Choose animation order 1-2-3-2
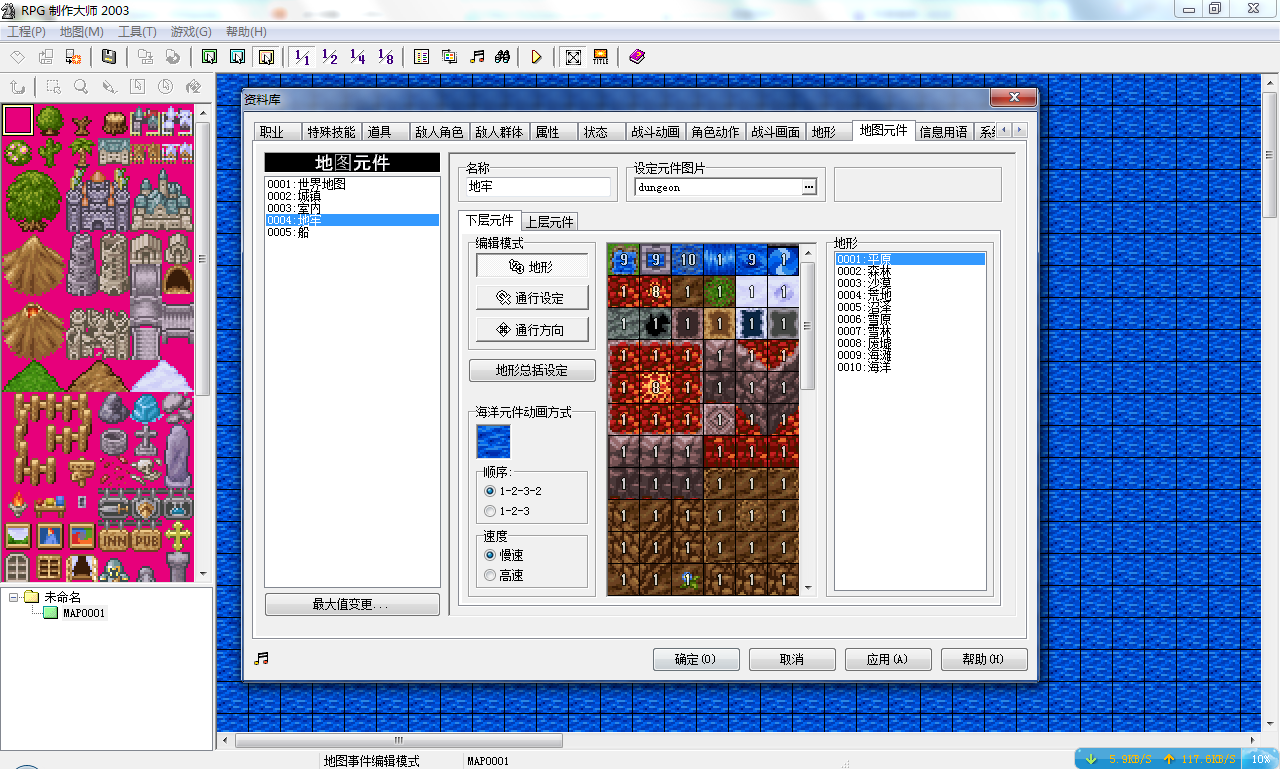Viewport: 1280px width, 769px height. (x=513, y=491)
